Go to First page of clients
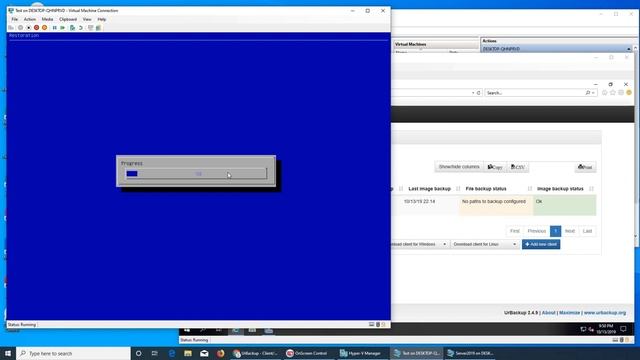Image resolution: width=640 pixels, height=360 pixels. 515,231
